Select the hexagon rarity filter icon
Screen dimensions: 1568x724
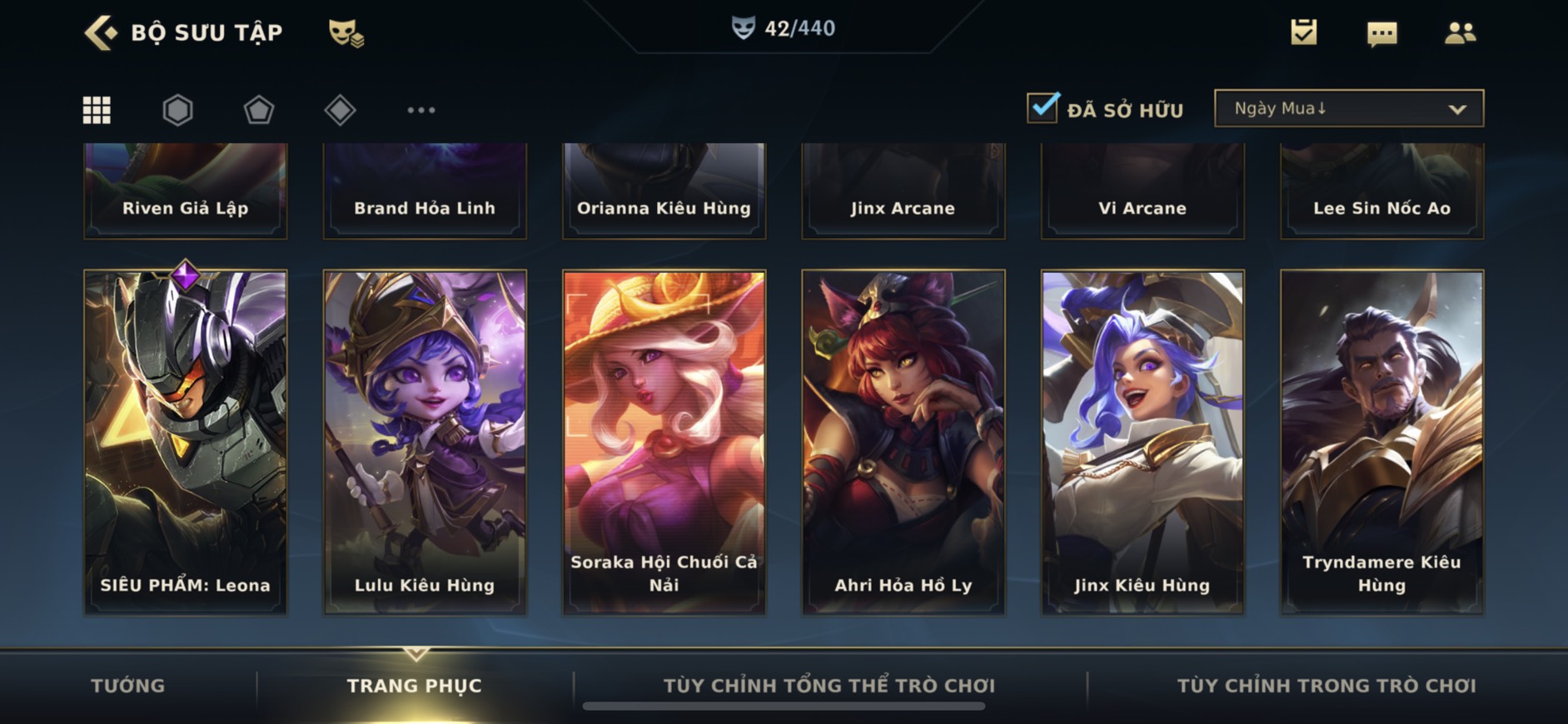[177, 110]
